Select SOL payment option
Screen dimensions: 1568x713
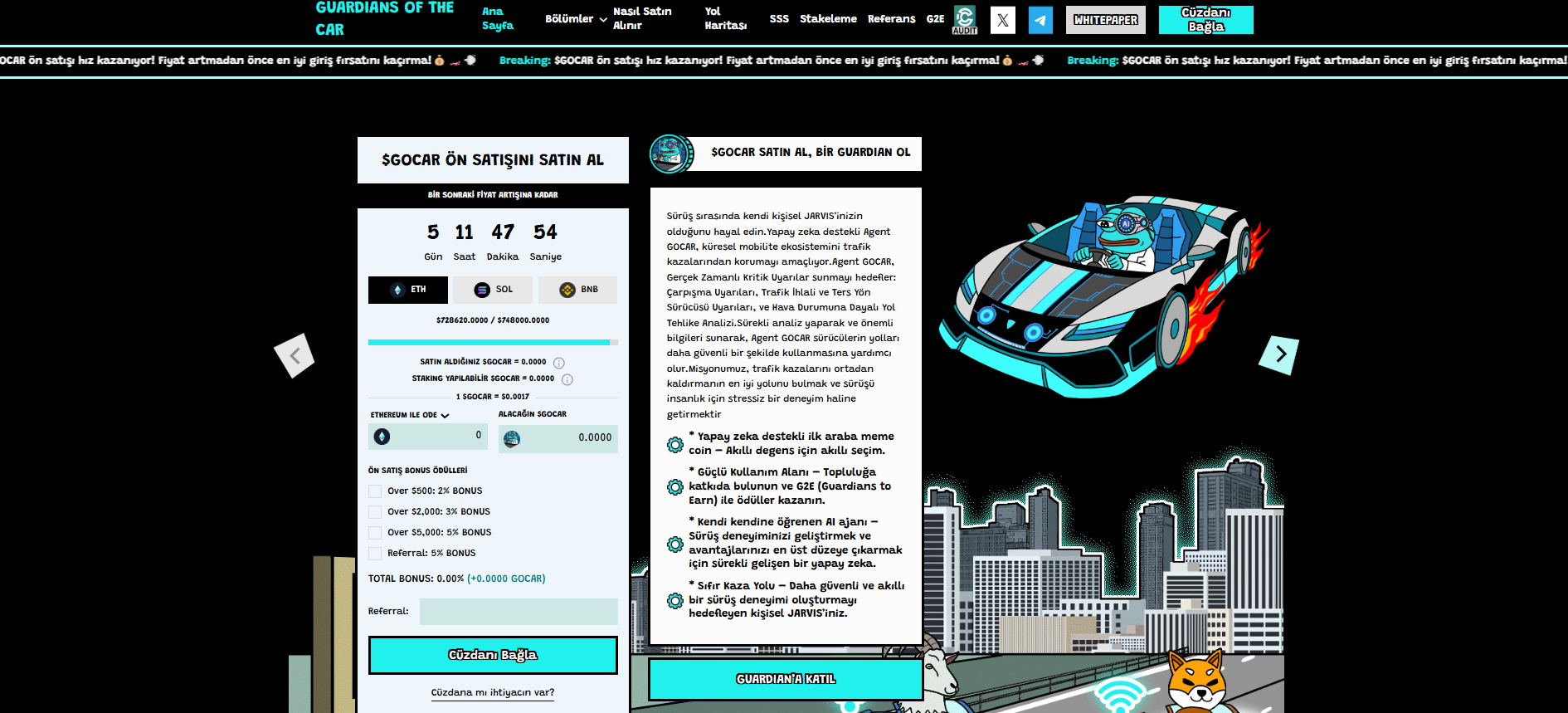tap(493, 290)
